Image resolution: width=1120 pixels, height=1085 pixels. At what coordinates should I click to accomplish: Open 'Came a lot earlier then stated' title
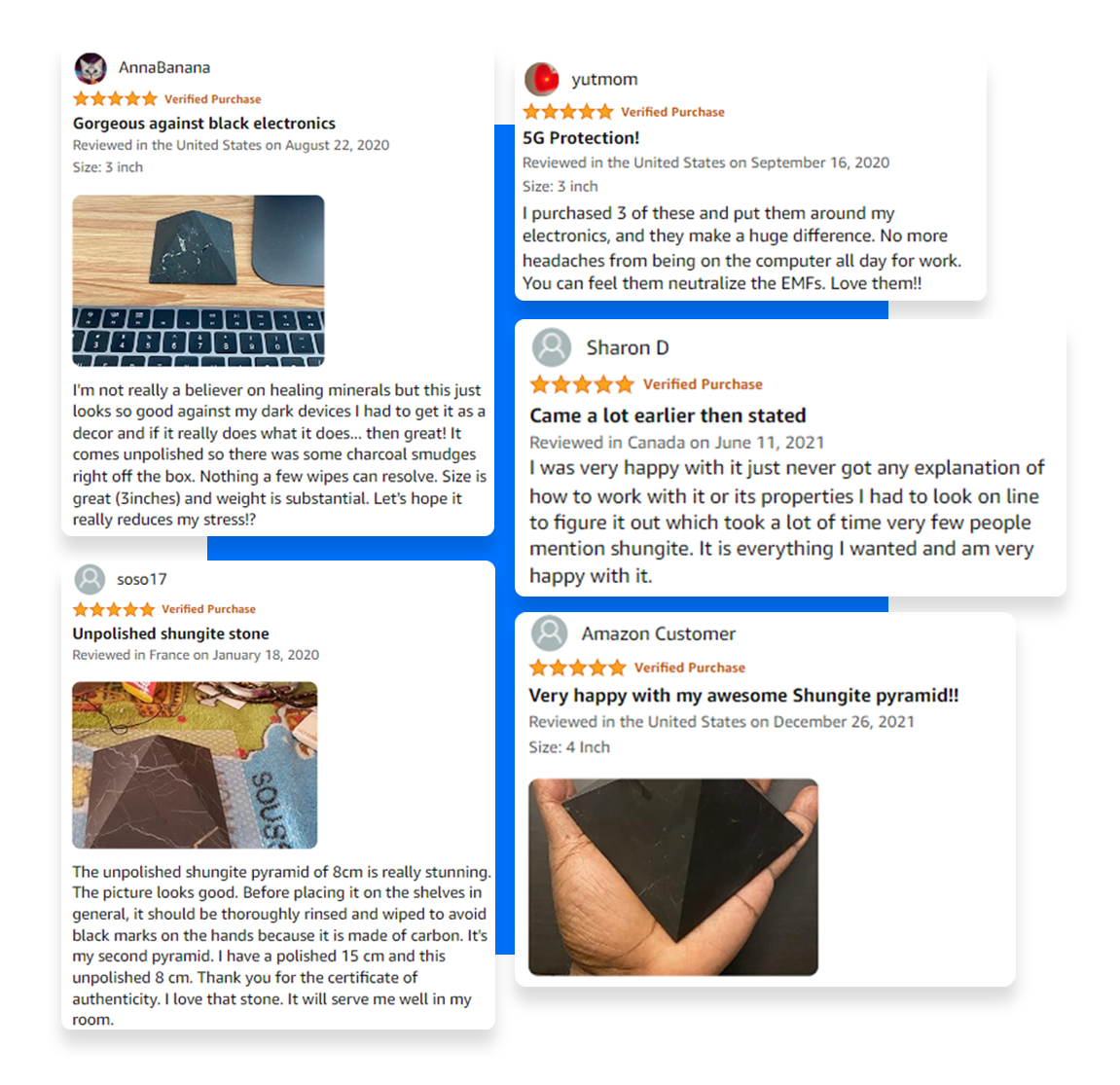click(x=668, y=416)
